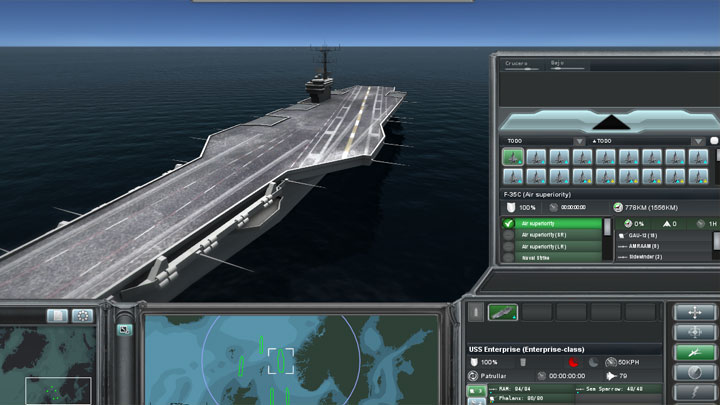Screen dimensions: 720x405
Task: Open the settings gear above the minimap
Action: pos(83,315)
